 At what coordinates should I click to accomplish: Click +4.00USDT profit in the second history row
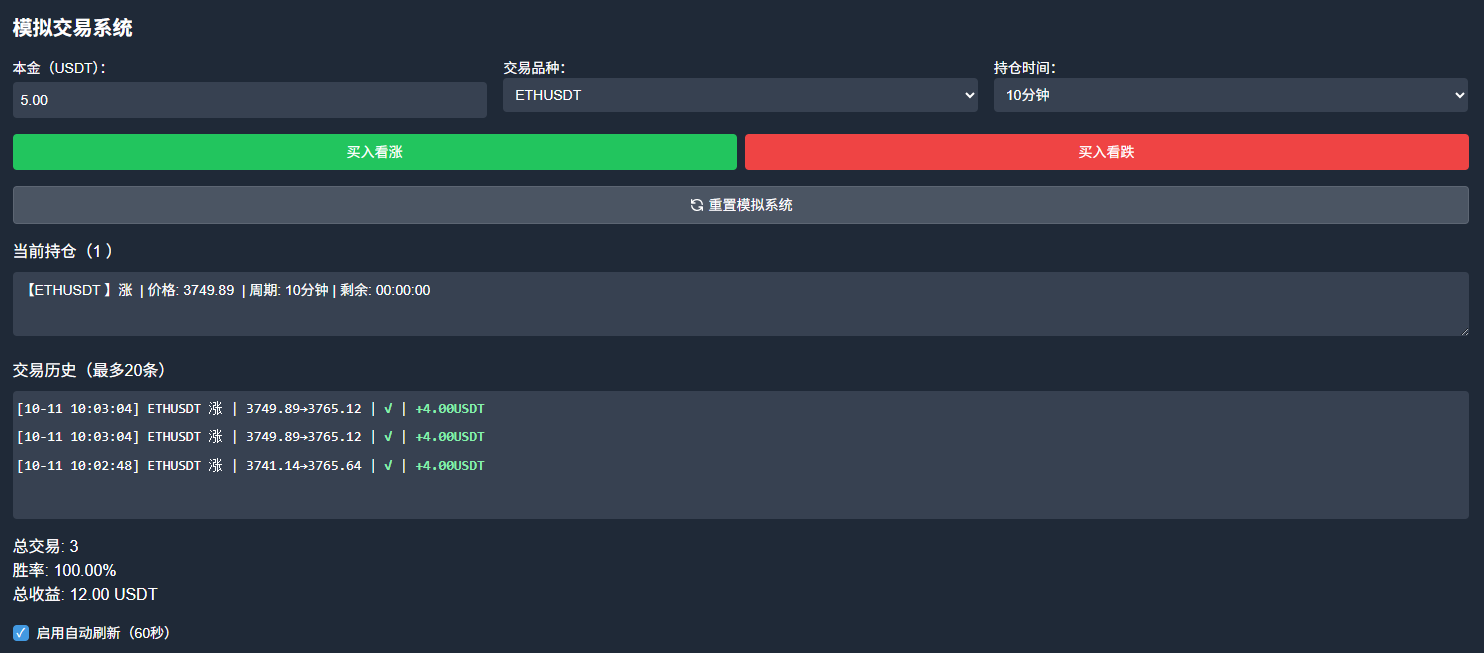449,437
